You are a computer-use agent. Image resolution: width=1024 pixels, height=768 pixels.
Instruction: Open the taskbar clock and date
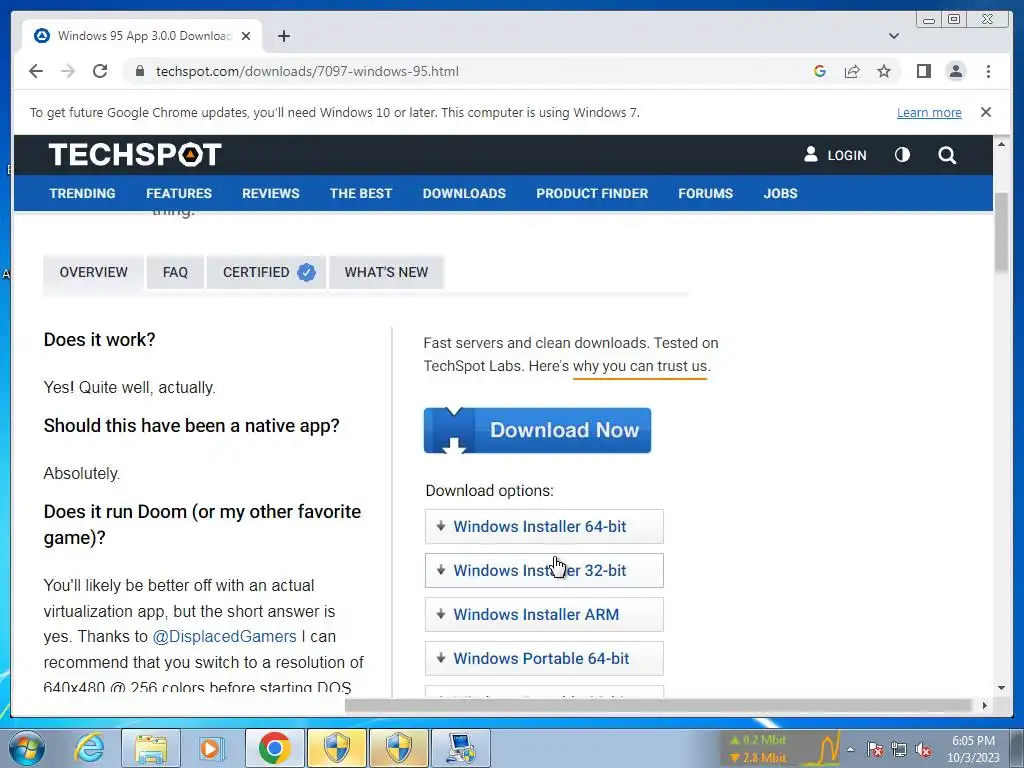pyautogui.click(x=973, y=749)
